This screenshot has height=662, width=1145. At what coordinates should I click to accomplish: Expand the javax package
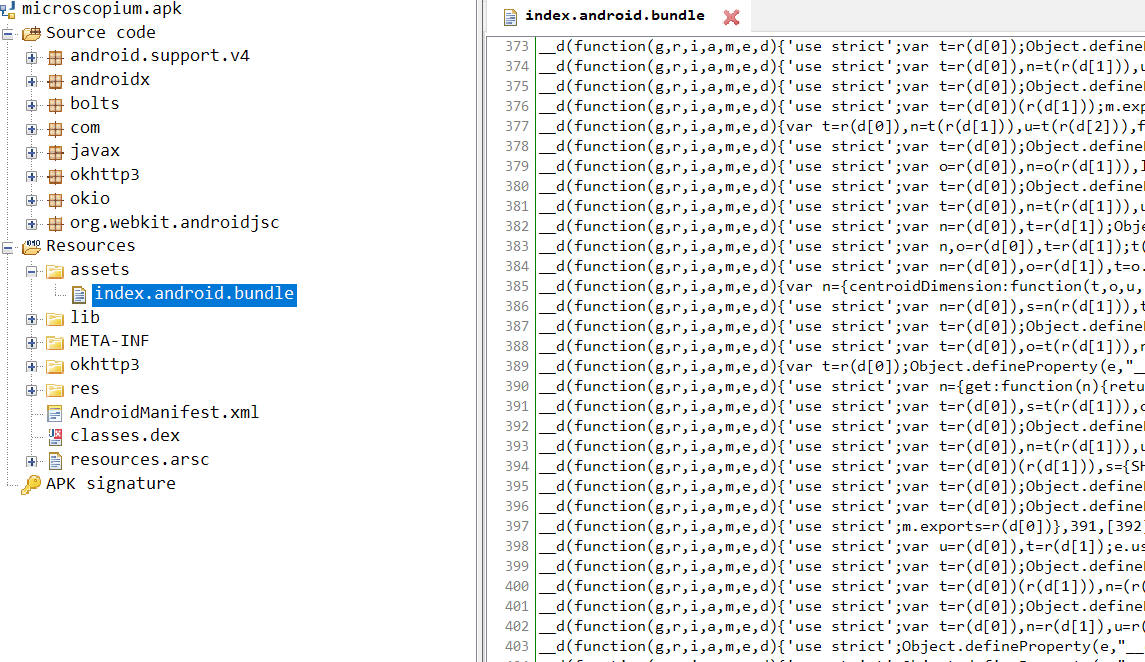tap(31, 153)
